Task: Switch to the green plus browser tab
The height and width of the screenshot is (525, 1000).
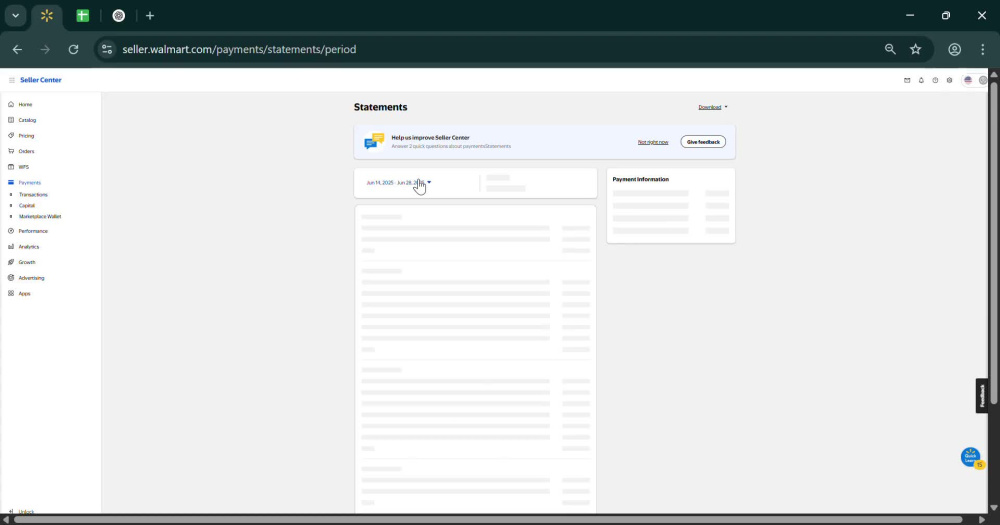Action: point(83,16)
